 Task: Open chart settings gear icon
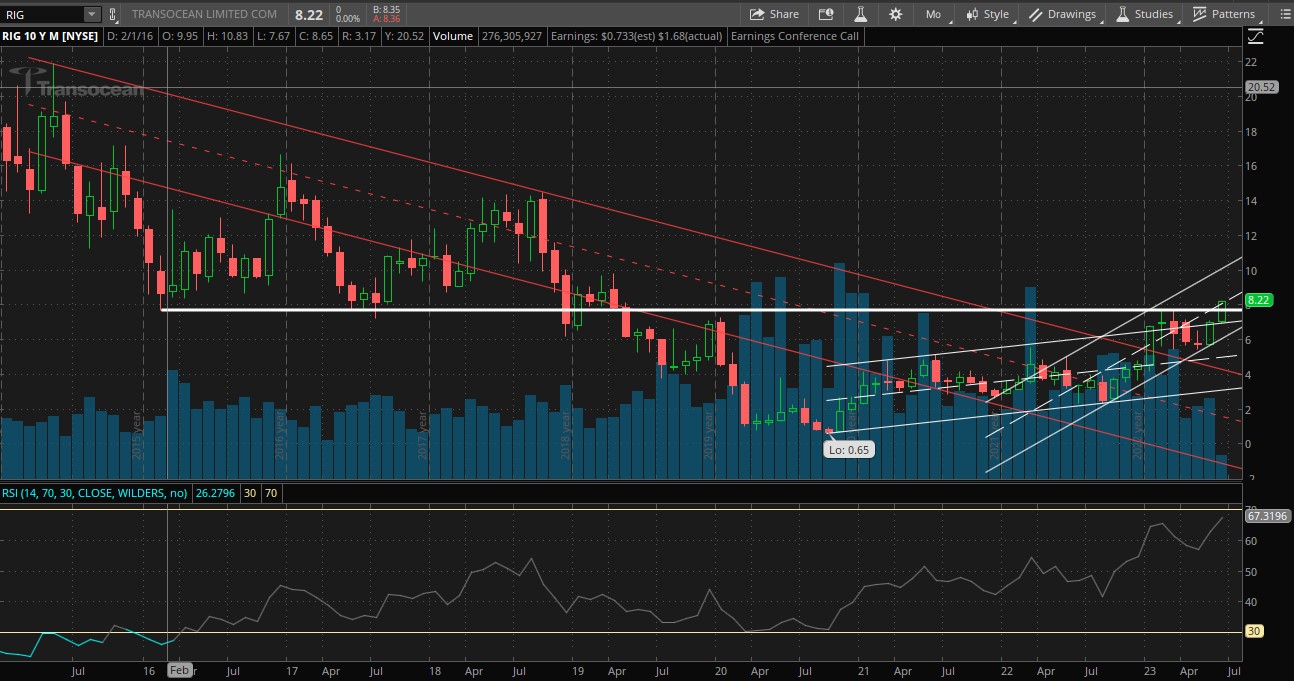point(895,14)
